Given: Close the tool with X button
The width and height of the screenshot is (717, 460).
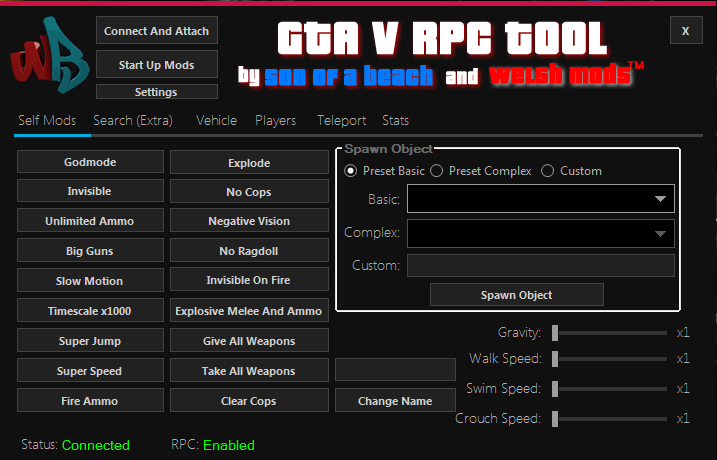Looking at the screenshot, I should click(686, 30).
